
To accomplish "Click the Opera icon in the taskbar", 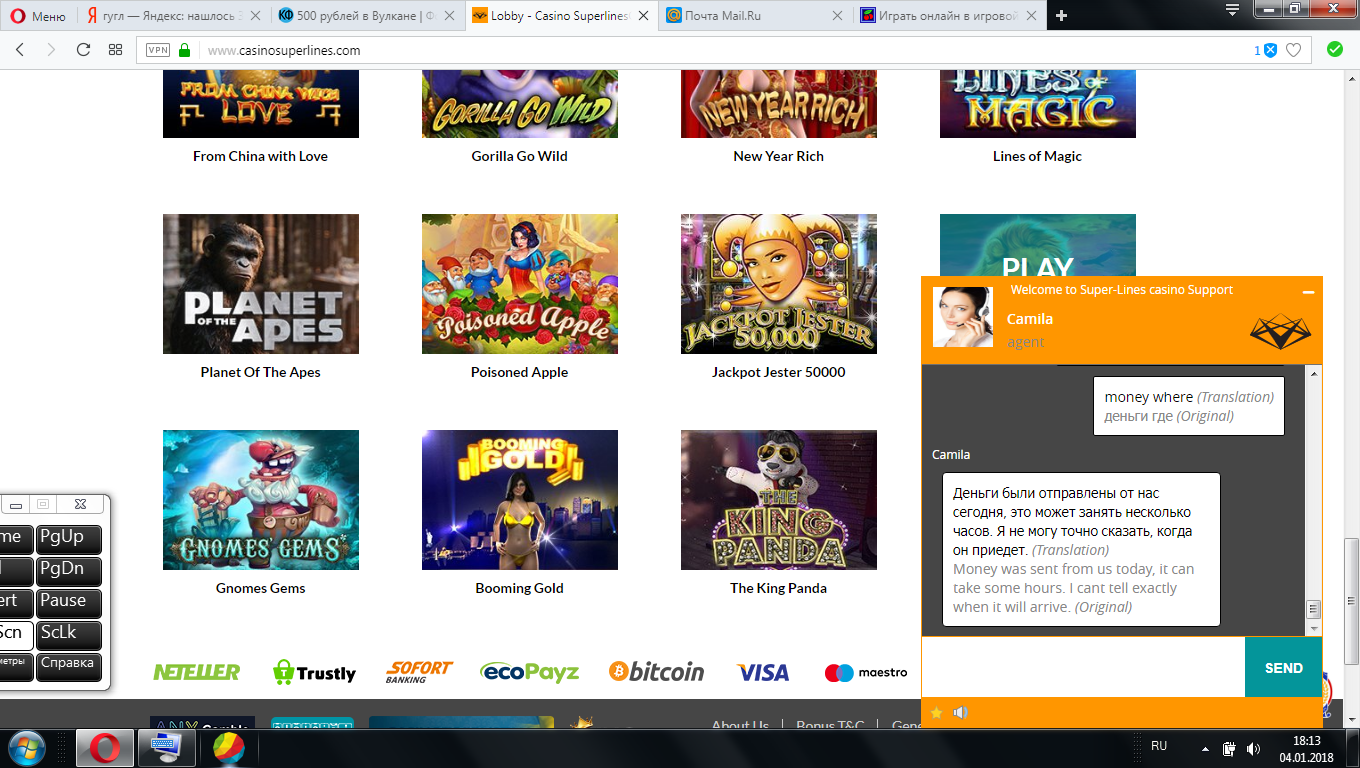I will pyautogui.click(x=104, y=748).
